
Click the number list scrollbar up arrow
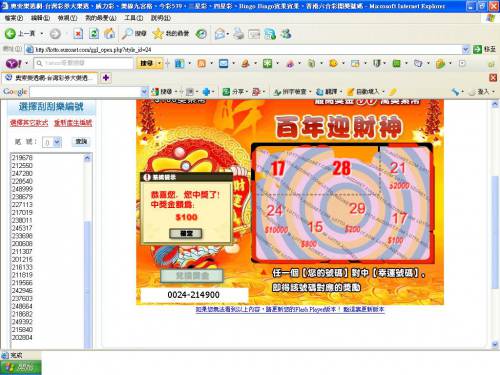pyautogui.click(x=88, y=158)
